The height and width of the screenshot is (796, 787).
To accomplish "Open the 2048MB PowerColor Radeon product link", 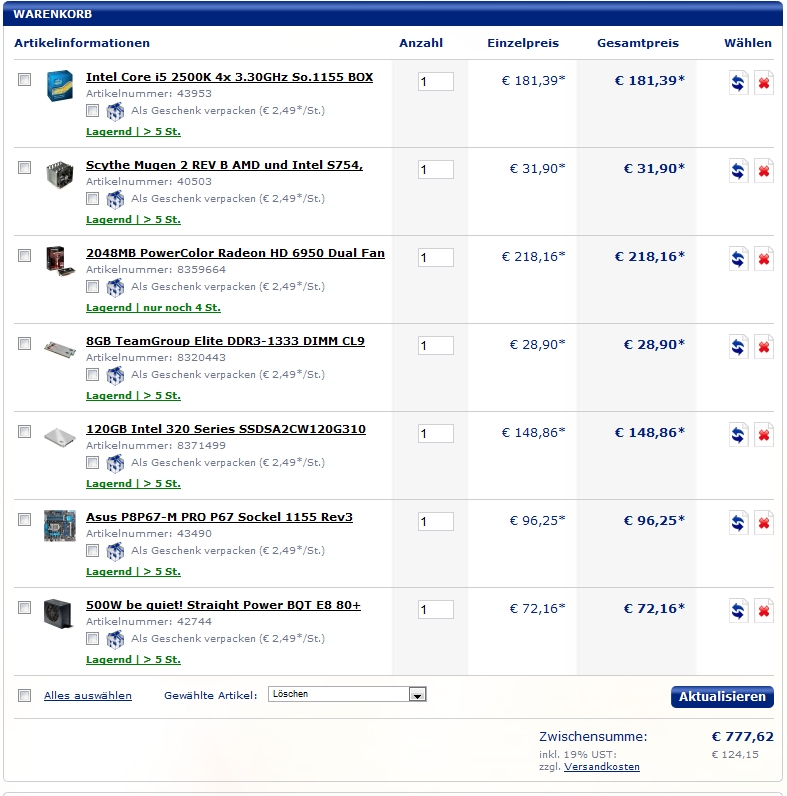I will coord(235,253).
